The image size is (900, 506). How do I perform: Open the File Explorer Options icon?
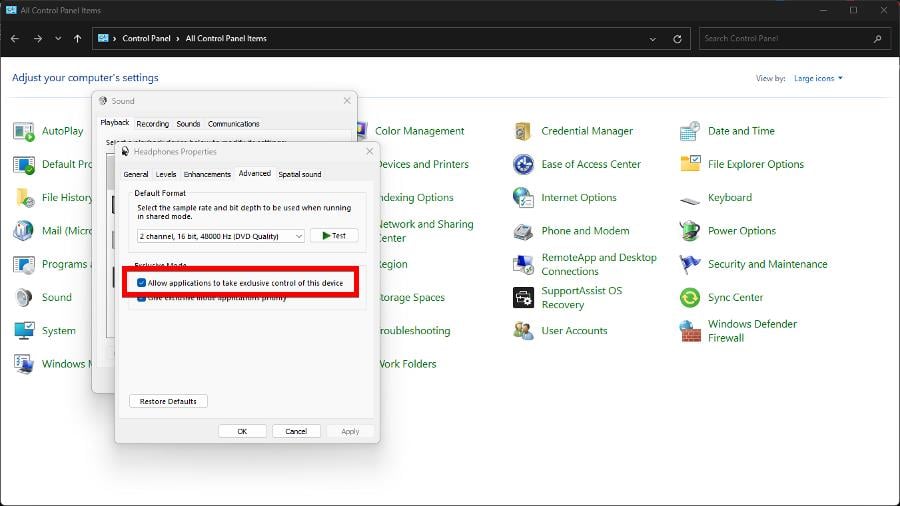689,165
